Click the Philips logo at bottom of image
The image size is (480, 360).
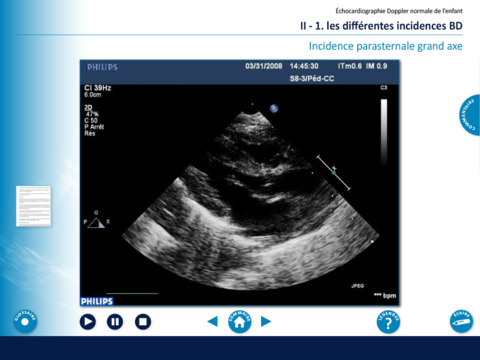(x=97, y=301)
